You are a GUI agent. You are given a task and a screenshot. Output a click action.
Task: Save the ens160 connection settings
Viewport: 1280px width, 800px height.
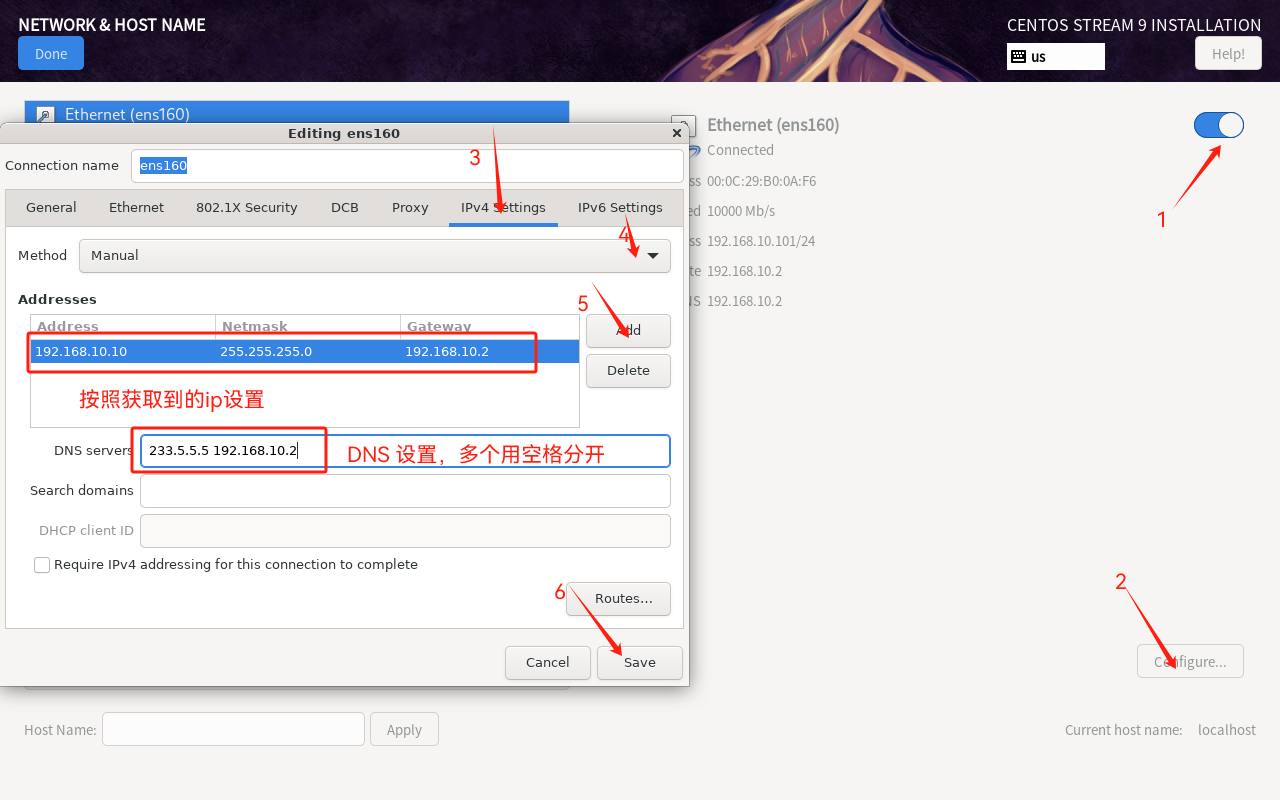(640, 663)
